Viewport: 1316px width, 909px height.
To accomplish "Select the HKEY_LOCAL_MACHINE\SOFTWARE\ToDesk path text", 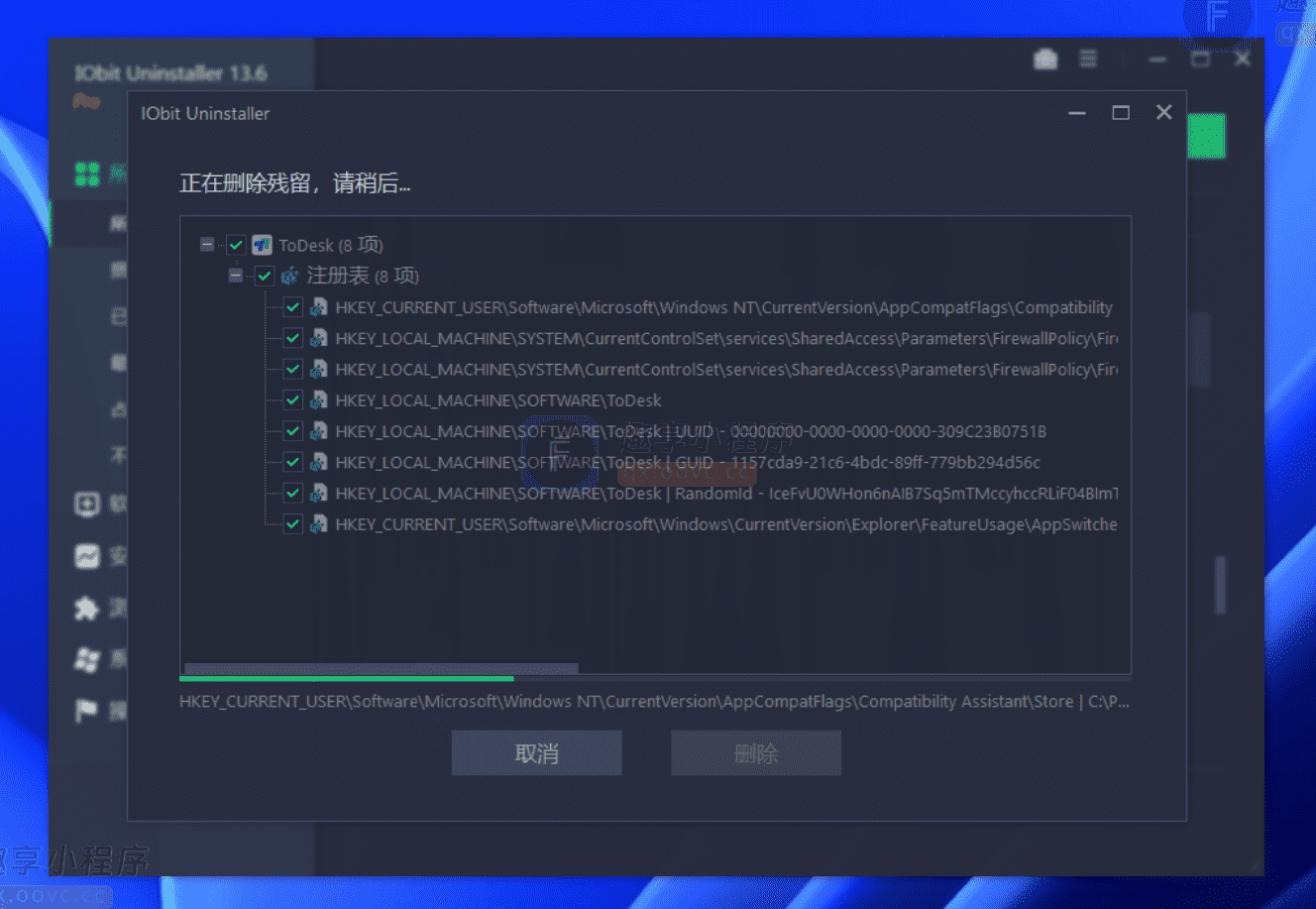I will (x=498, y=400).
